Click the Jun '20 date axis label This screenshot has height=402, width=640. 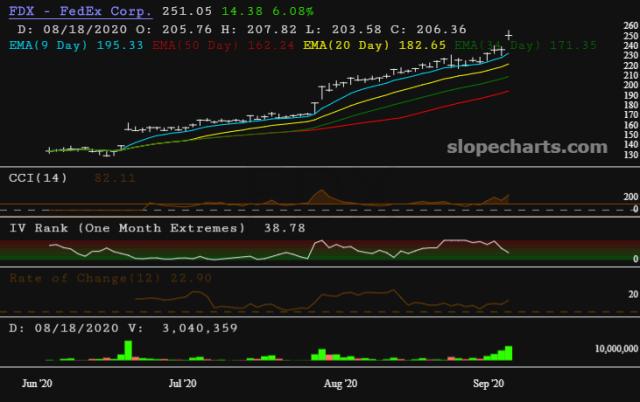point(37,383)
